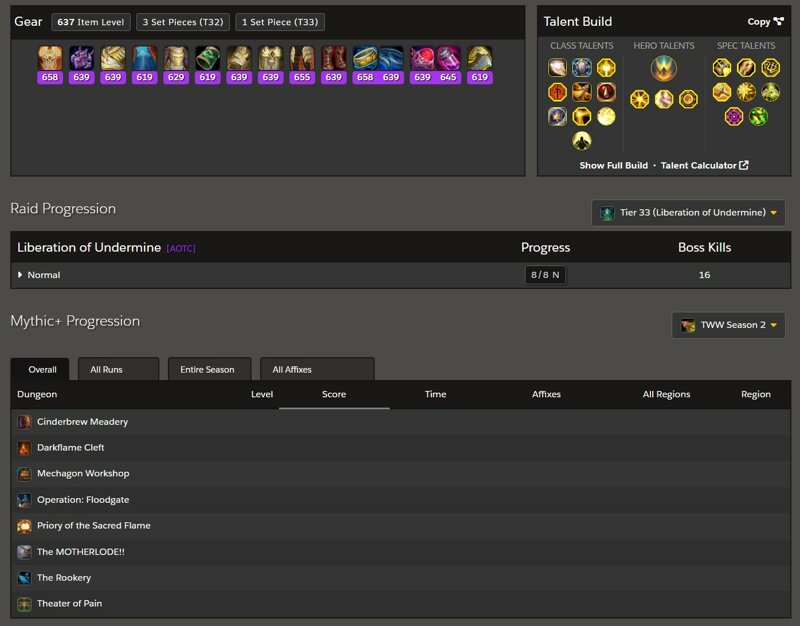
Task: Click the Priory of the Sacred Flame icon
Action: click(x=24, y=526)
